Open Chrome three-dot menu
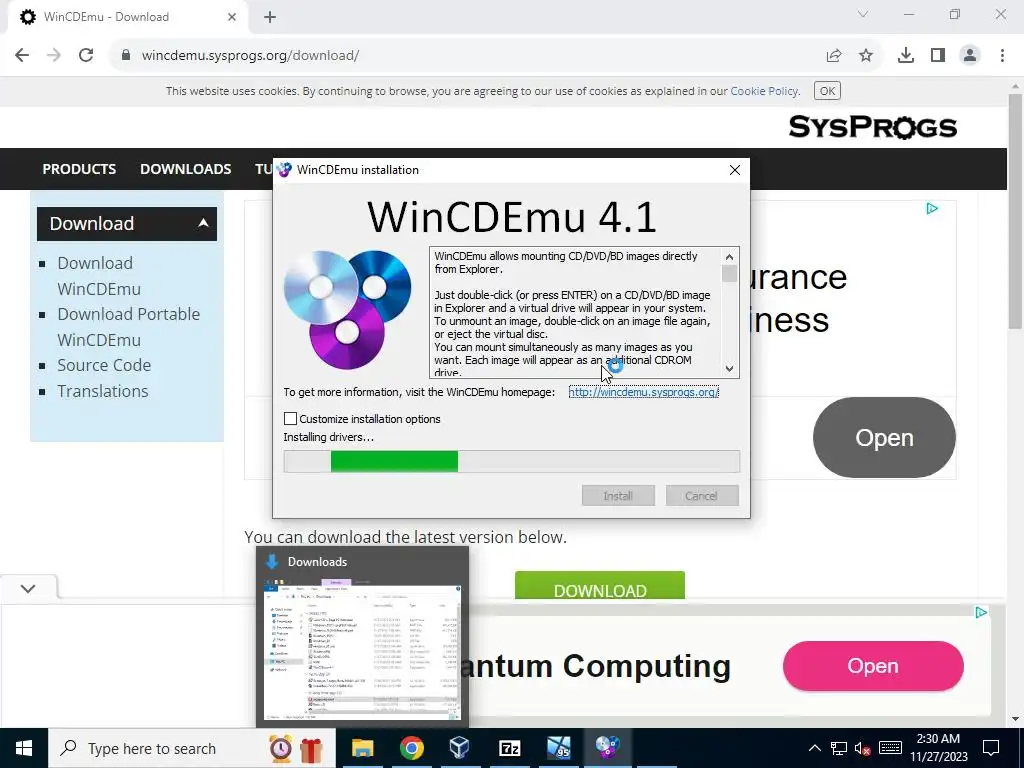The image size is (1024, 768). [x=1002, y=56]
